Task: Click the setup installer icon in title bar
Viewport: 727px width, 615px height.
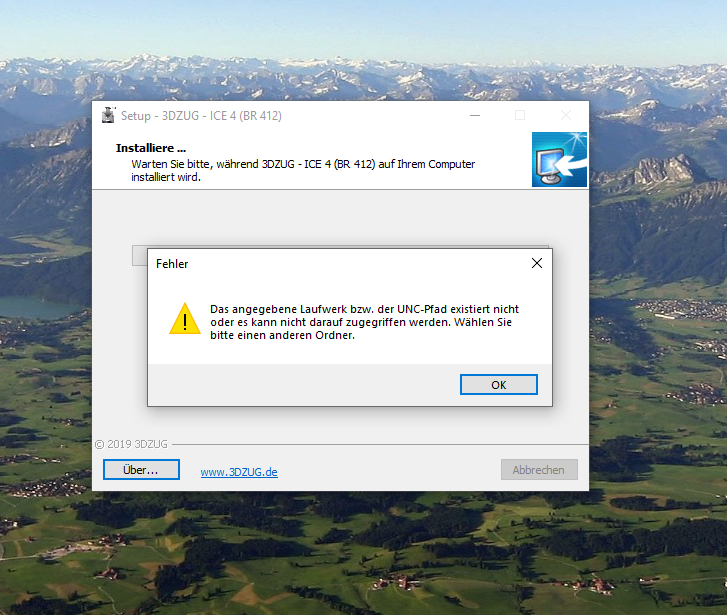Action: (108, 115)
